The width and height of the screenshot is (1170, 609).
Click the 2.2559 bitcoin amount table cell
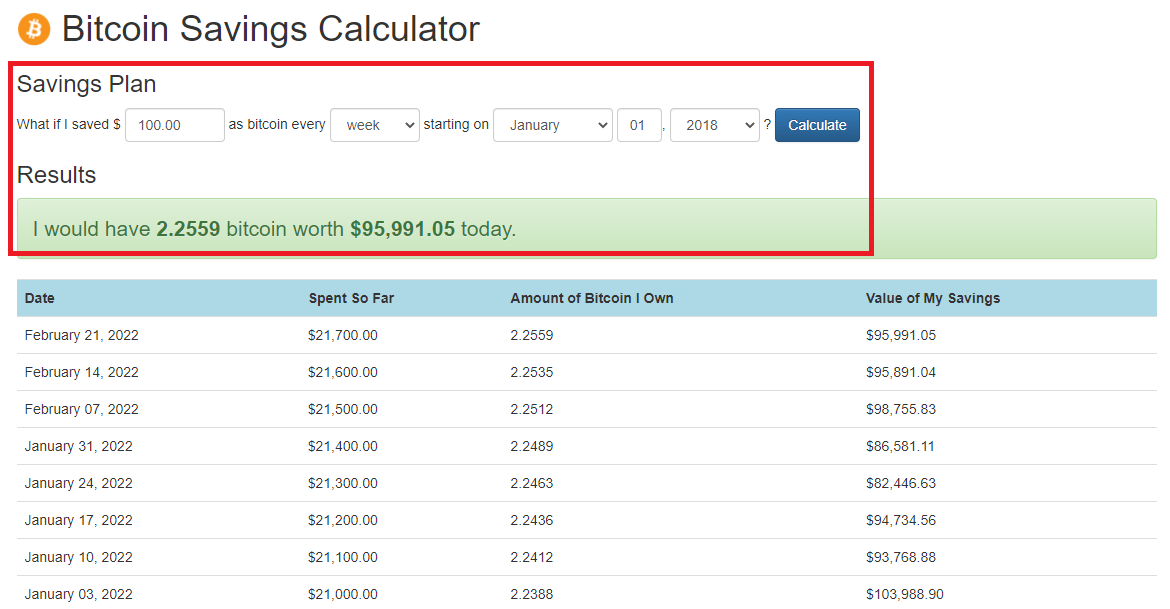tap(532, 335)
